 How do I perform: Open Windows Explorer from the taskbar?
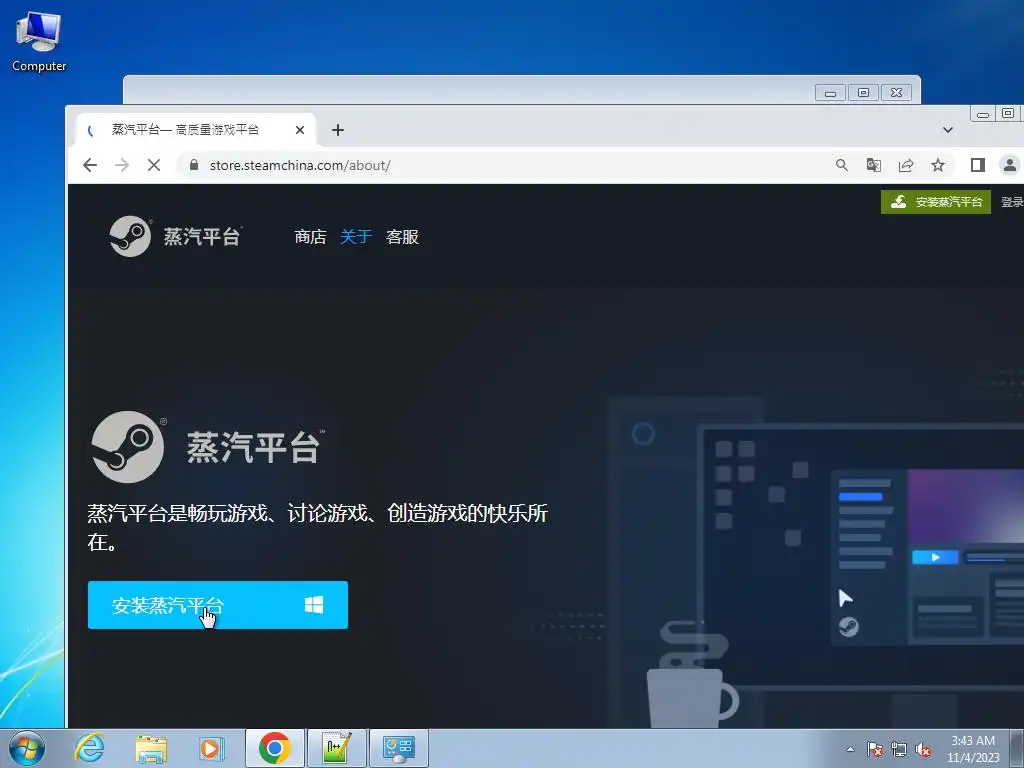point(151,748)
